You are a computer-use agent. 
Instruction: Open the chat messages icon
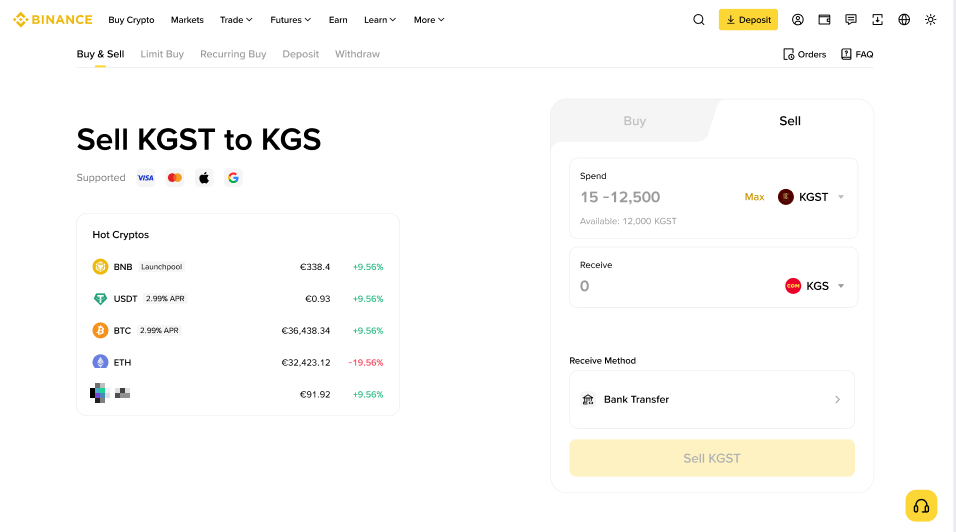851,20
